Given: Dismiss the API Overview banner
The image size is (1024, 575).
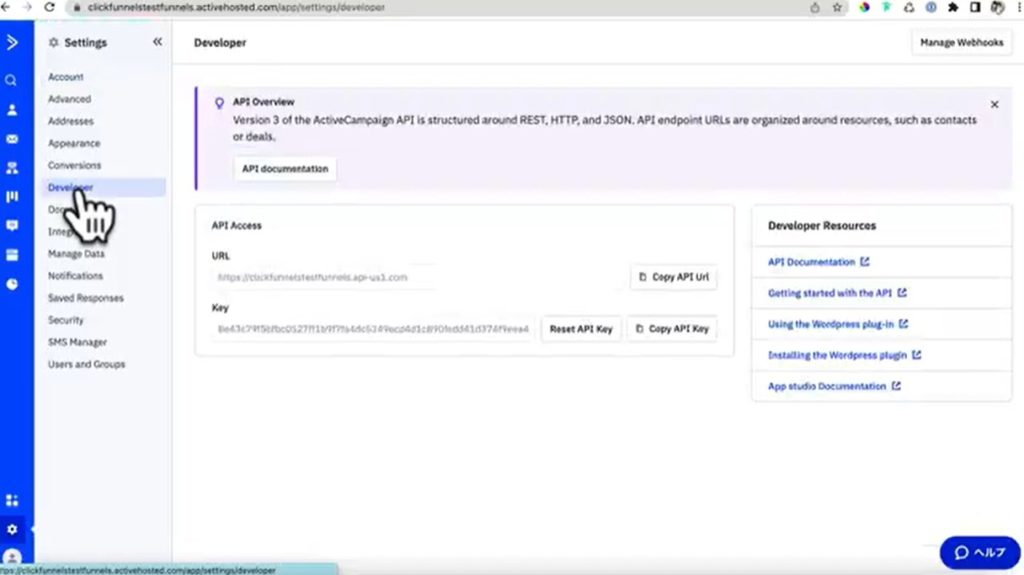Looking at the screenshot, I should tap(994, 104).
